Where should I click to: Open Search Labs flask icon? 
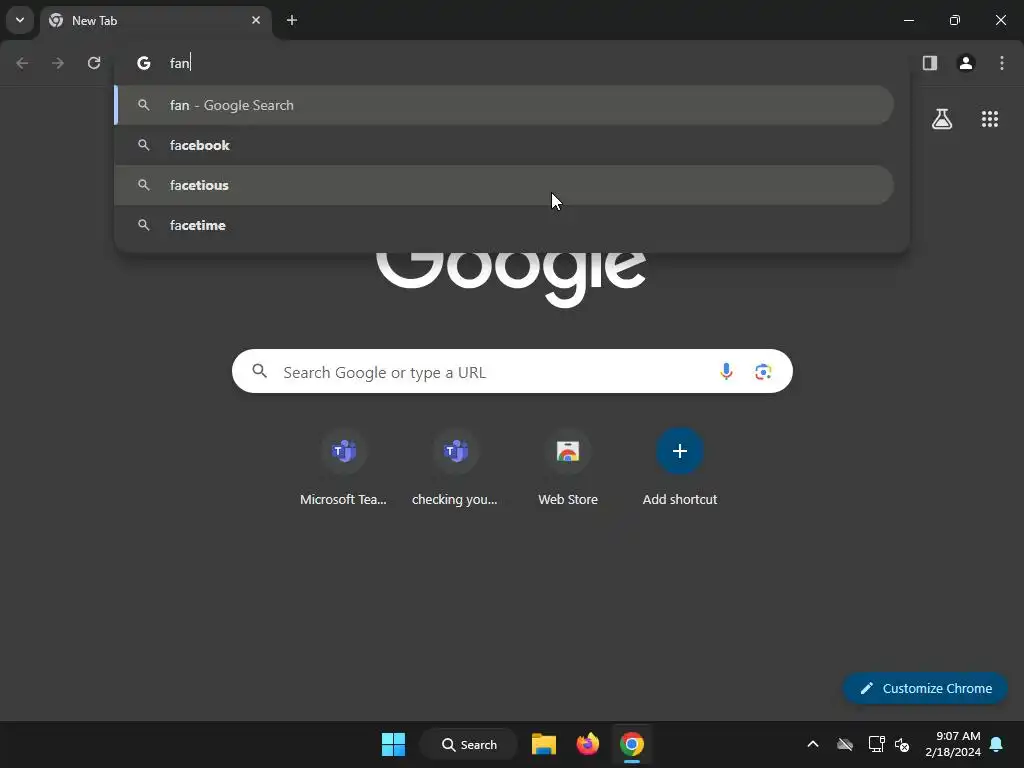click(942, 119)
